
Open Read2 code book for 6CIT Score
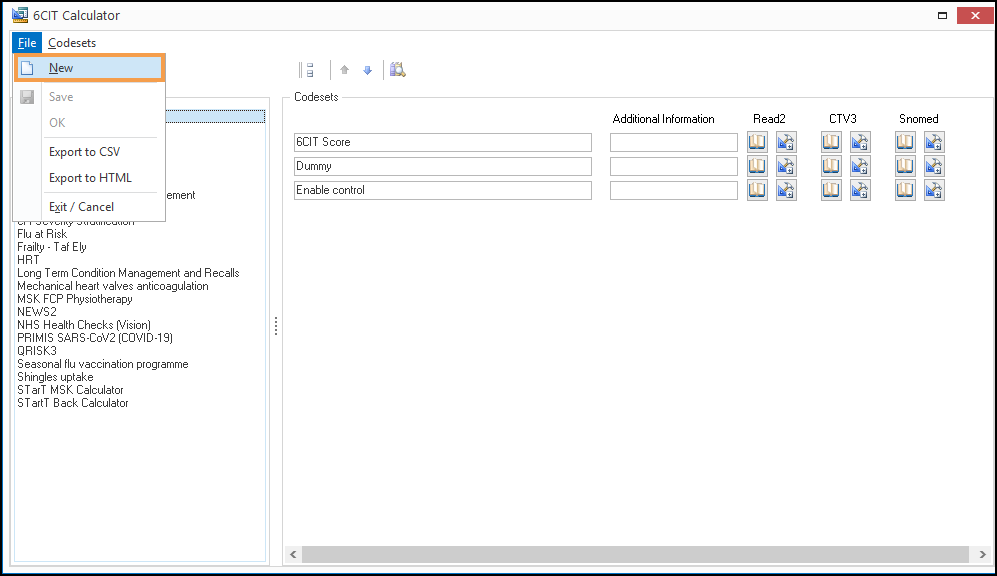757,142
